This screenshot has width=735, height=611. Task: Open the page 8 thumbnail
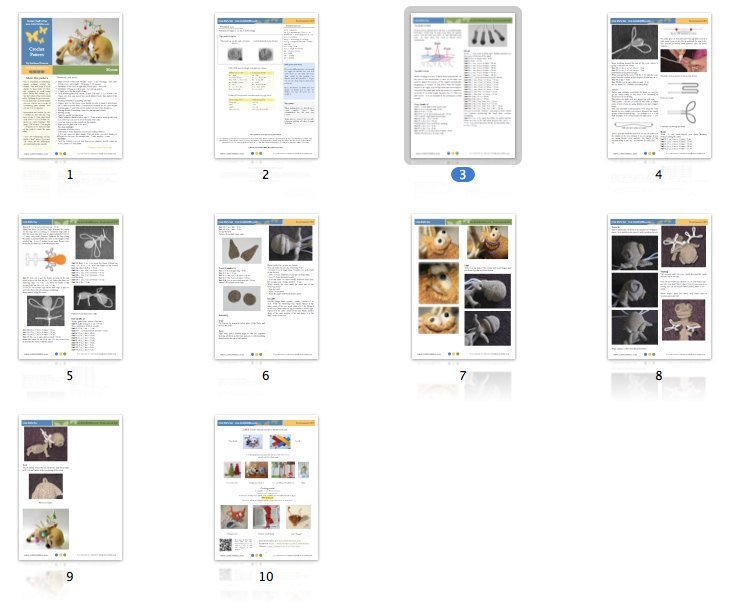tap(659, 287)
